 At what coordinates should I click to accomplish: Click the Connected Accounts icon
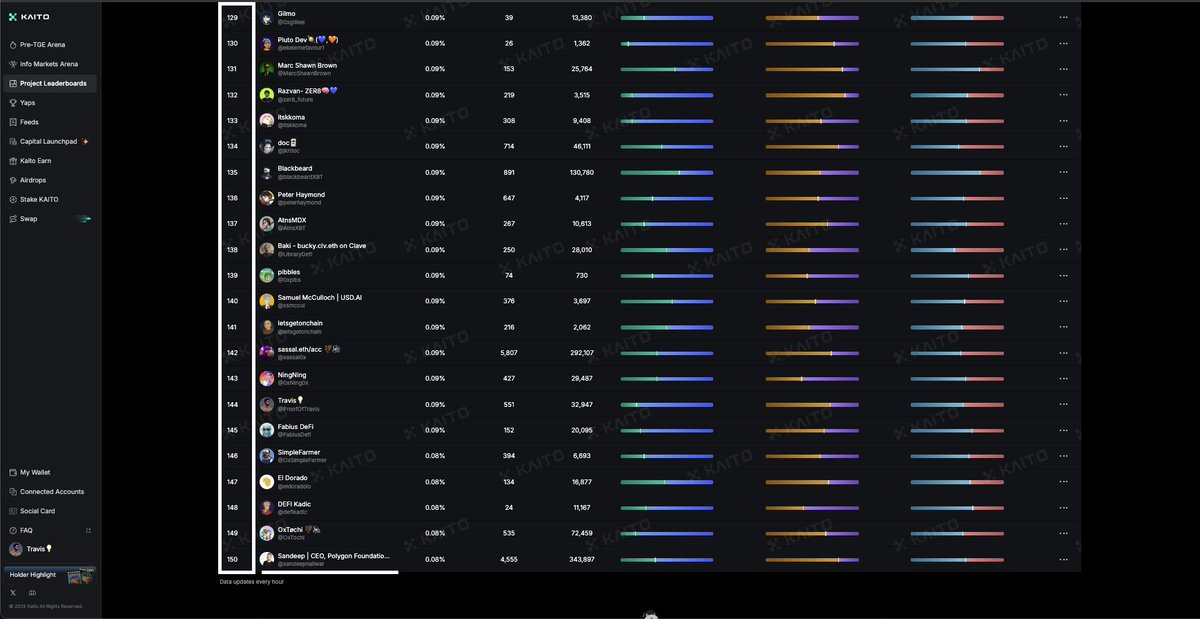click(13, 492)
